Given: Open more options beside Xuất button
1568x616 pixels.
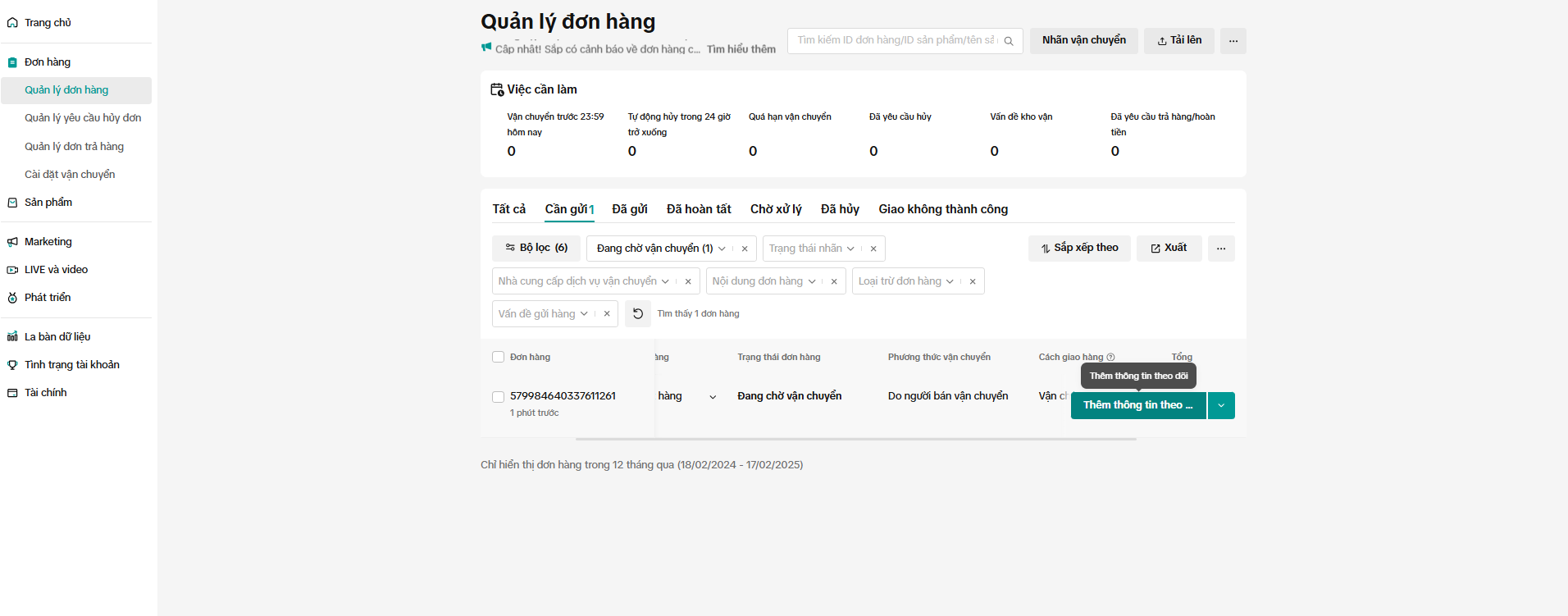Looking at the screenshot, I should (x=1220, y=249).
